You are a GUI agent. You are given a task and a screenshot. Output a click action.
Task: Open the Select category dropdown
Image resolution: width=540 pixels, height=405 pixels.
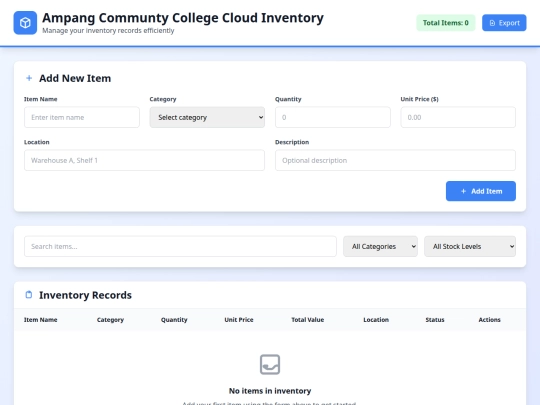point(207,117)
